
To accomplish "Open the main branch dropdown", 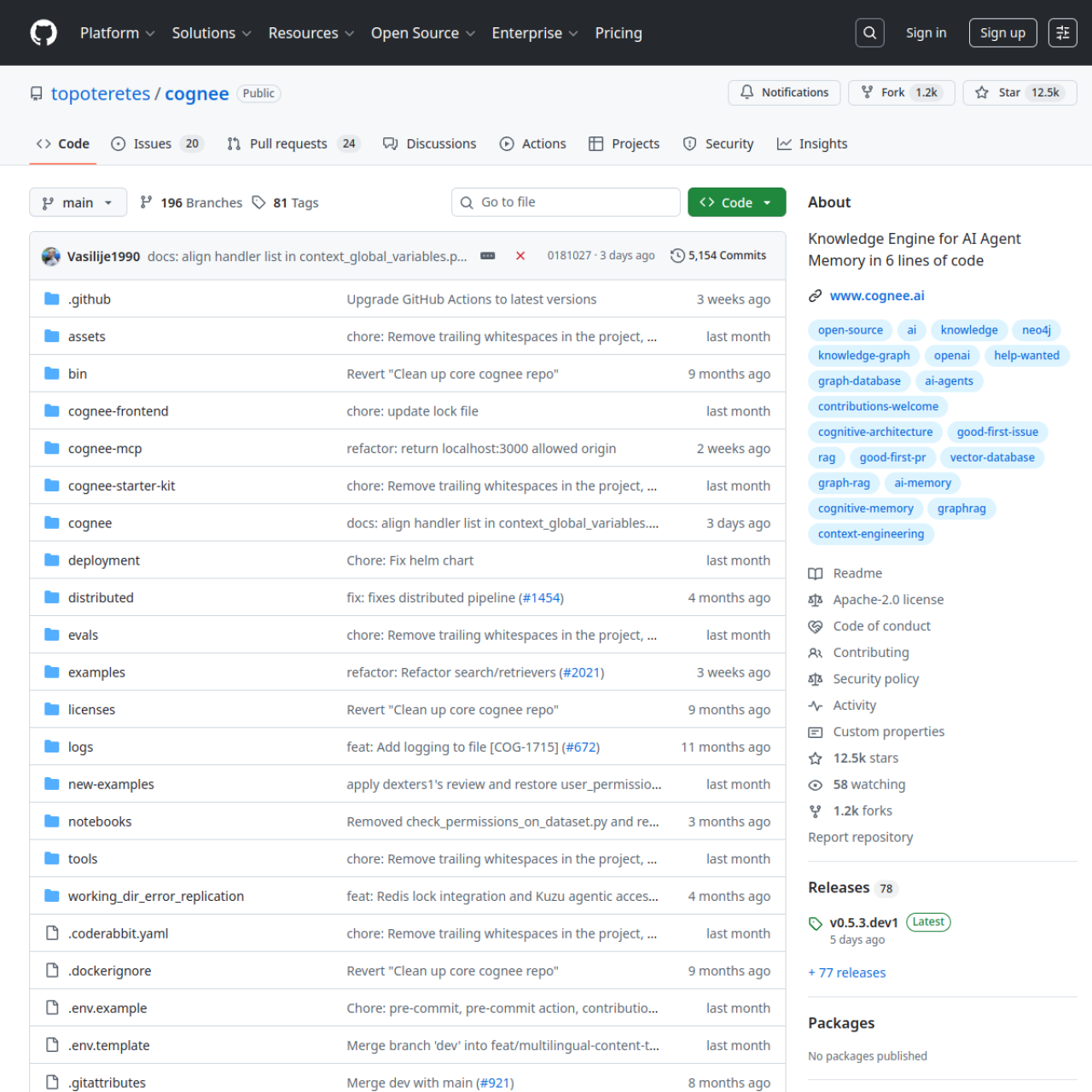I will 78,202.
